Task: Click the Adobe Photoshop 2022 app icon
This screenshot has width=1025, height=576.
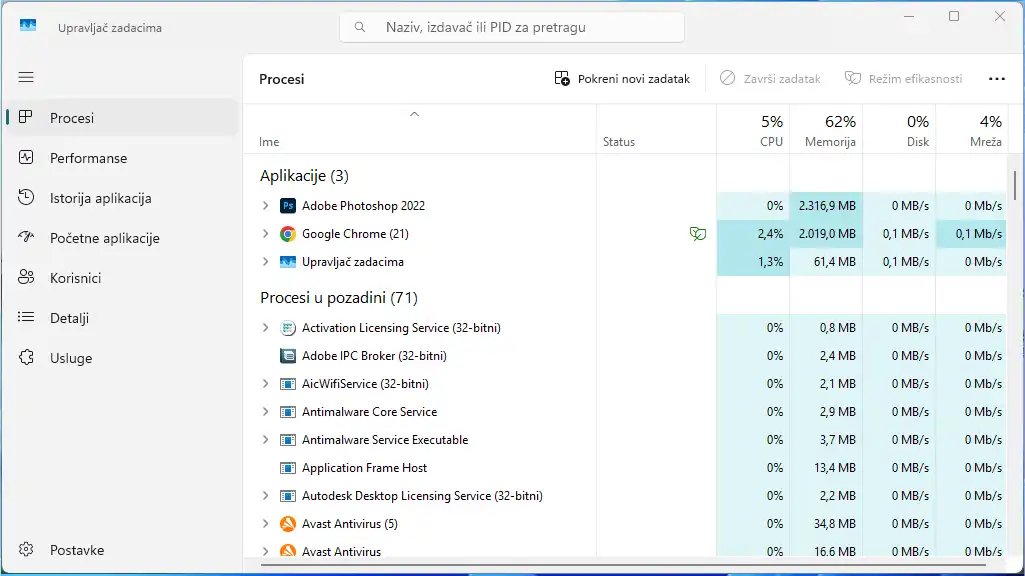Action: pyautogui.click(x=288, y=205)
